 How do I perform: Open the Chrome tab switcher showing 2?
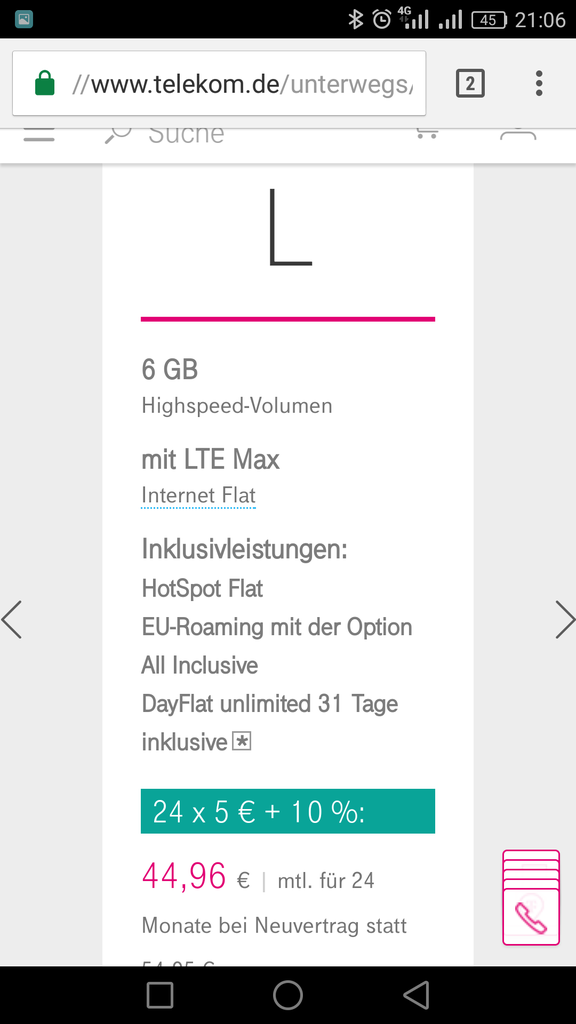click(x=470, y=84)
